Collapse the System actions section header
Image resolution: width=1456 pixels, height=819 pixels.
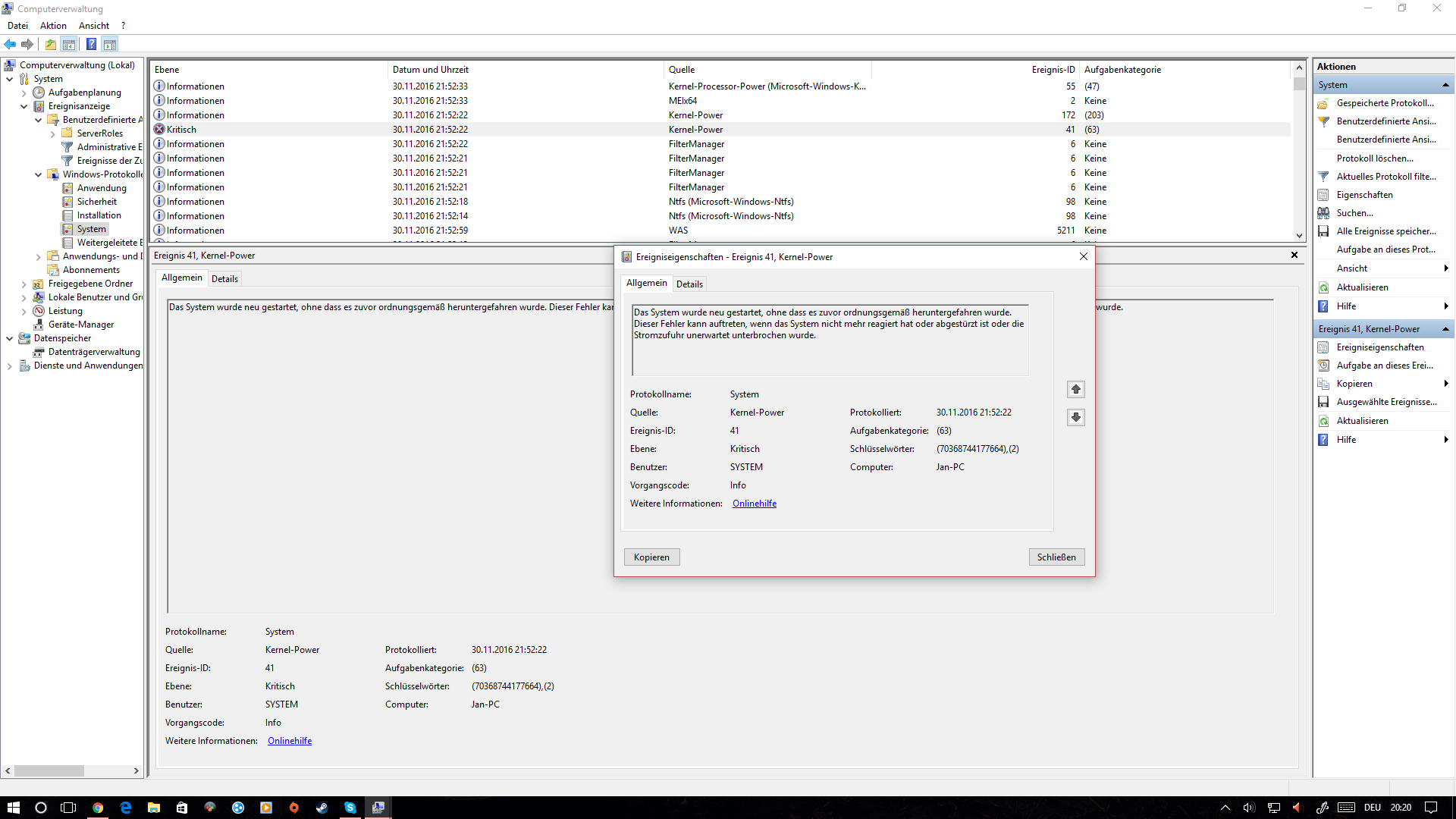tap(1445, 85)
